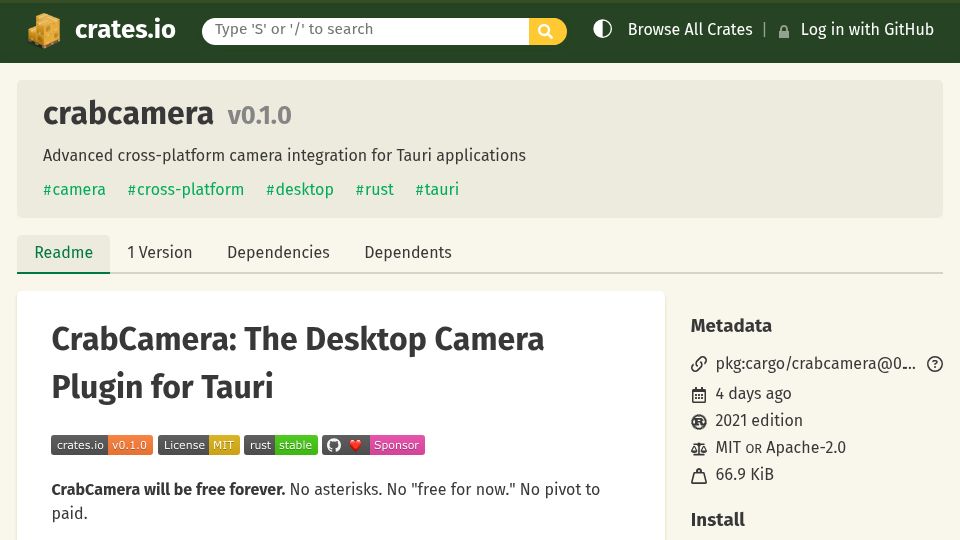Image resolution: width=960 pixels, height=540 pixels.
Task: Click the crates.io cheese logo icon
Action: (x=44, y=30)
